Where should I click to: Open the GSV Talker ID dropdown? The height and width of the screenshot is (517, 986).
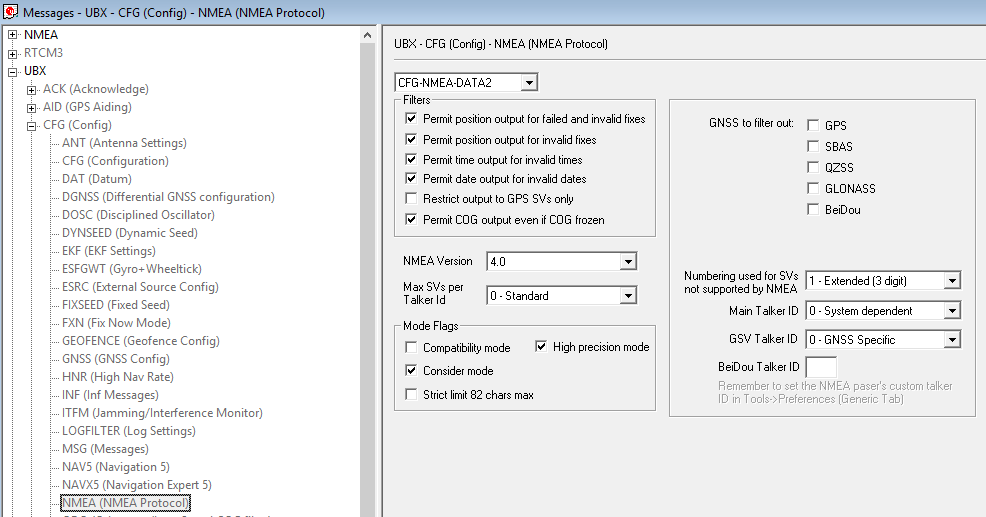(x=952, y=340)
